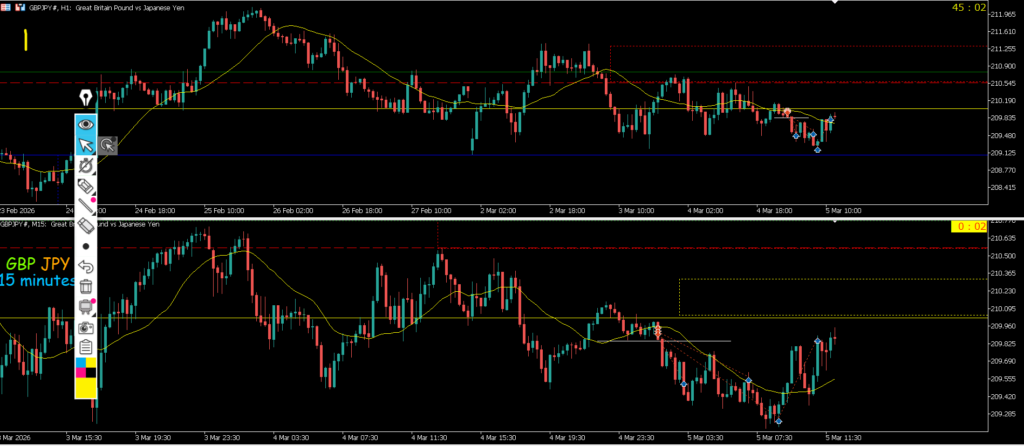Click the gray cursor pointer option beside the arrow
Viewport: 1024px width, 446px height.
tap(107, 146)
